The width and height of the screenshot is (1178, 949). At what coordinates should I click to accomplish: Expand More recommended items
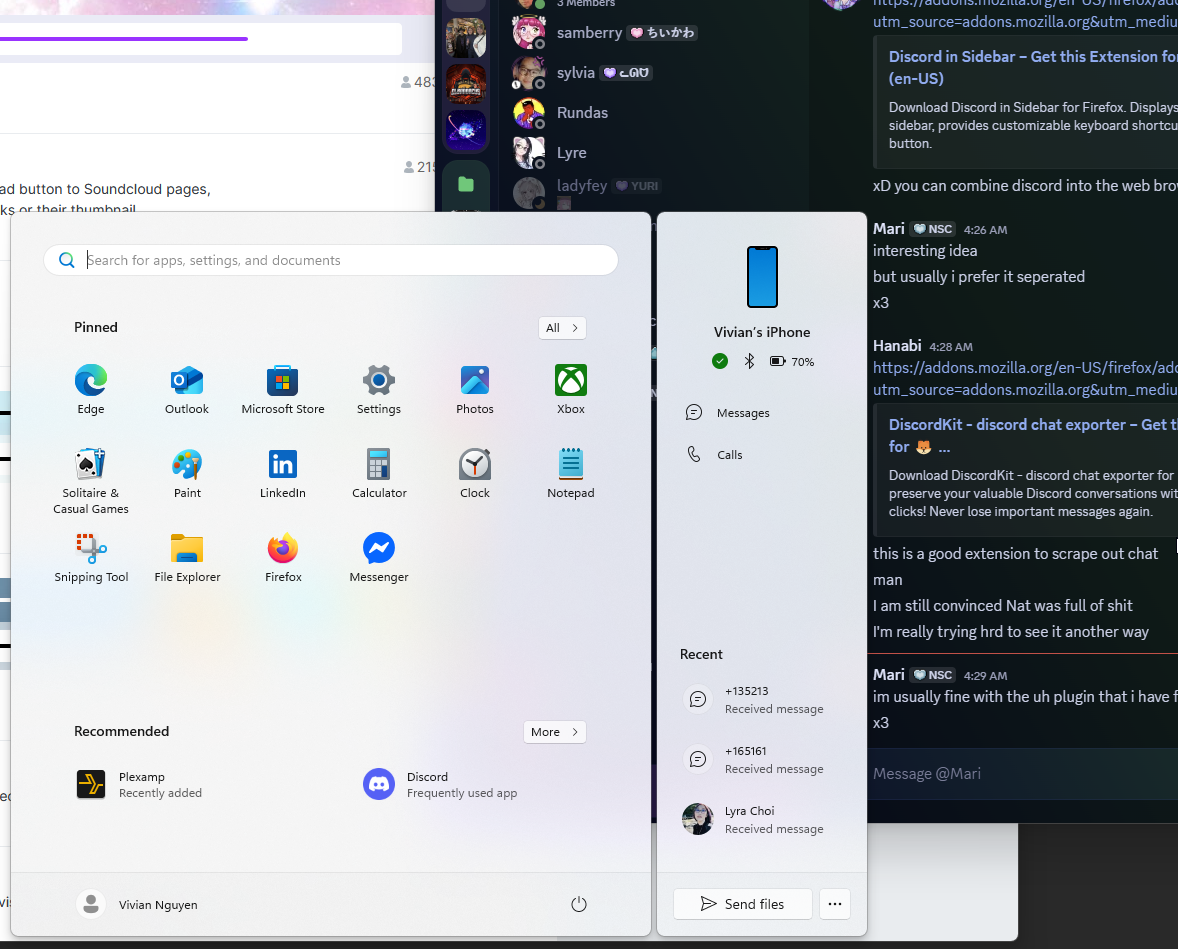554,732
